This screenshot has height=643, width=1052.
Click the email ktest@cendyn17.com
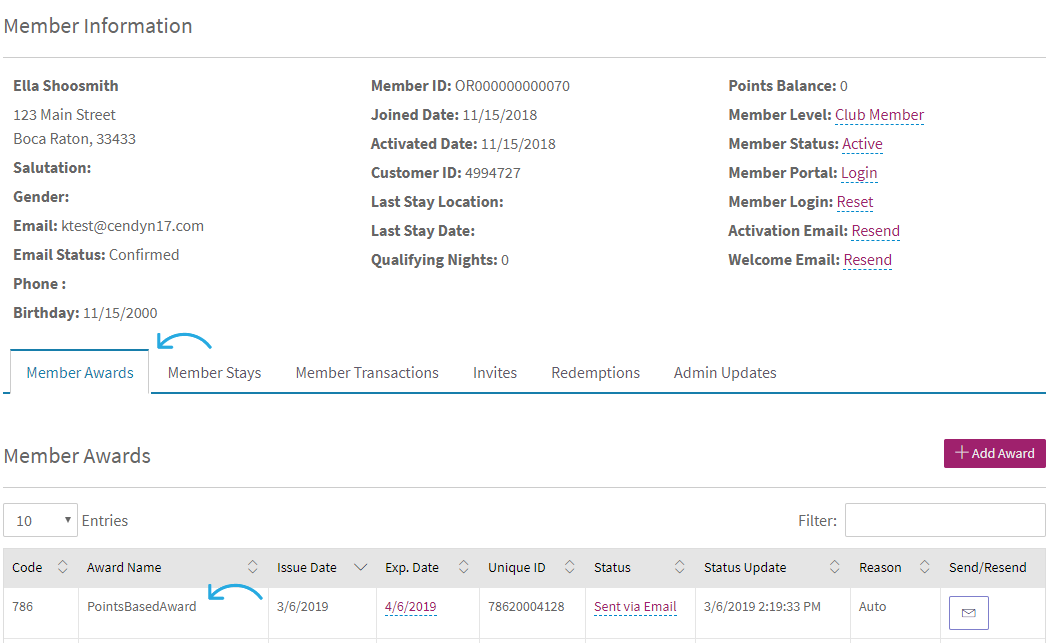[133, 226]
